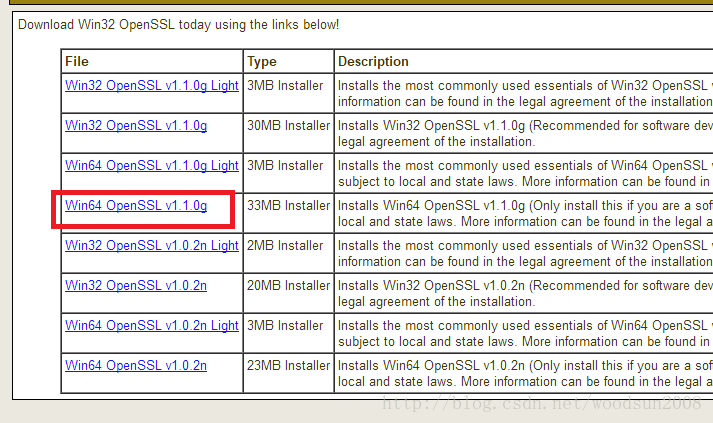713x423 pixels.
Task: Click the 'Download Win32 OpenSSL today' heading text
Action: pos(179,25)
